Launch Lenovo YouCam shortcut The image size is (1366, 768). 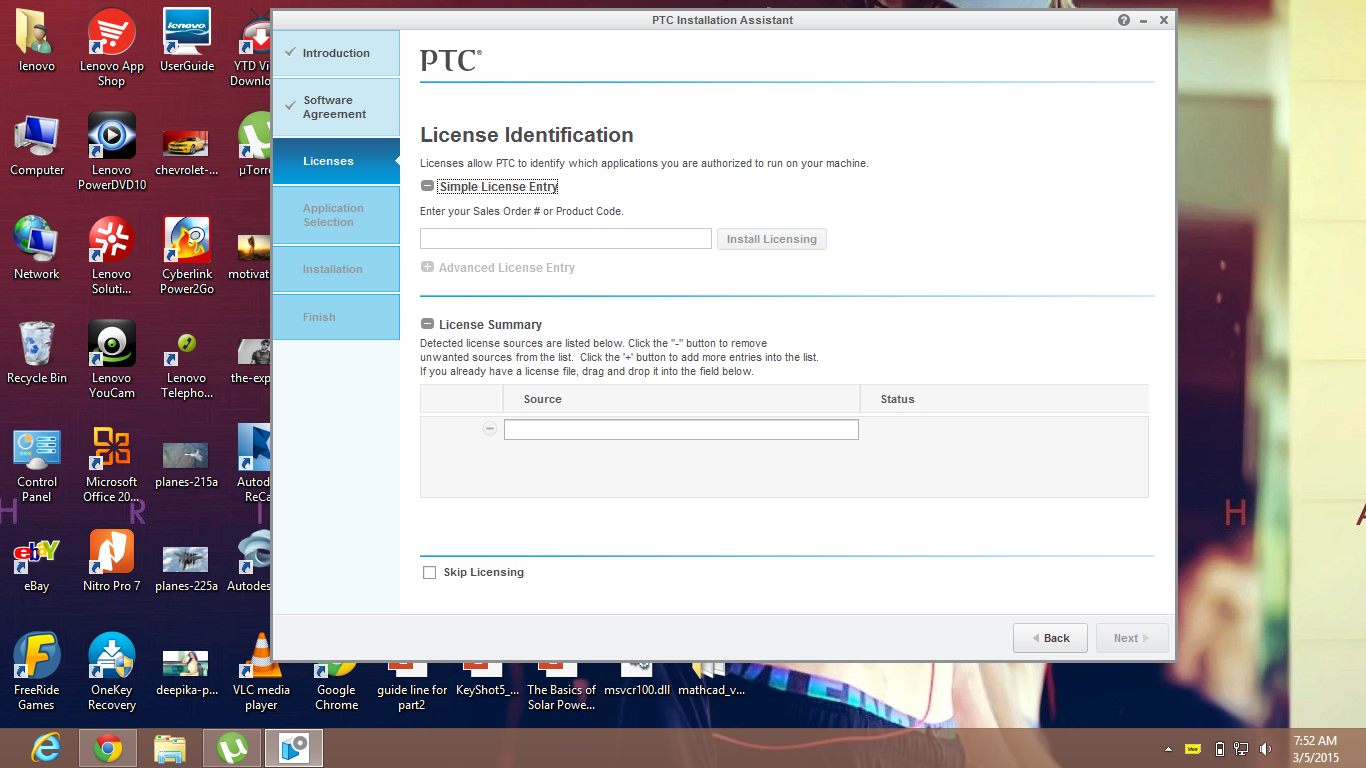pos(112,359)
